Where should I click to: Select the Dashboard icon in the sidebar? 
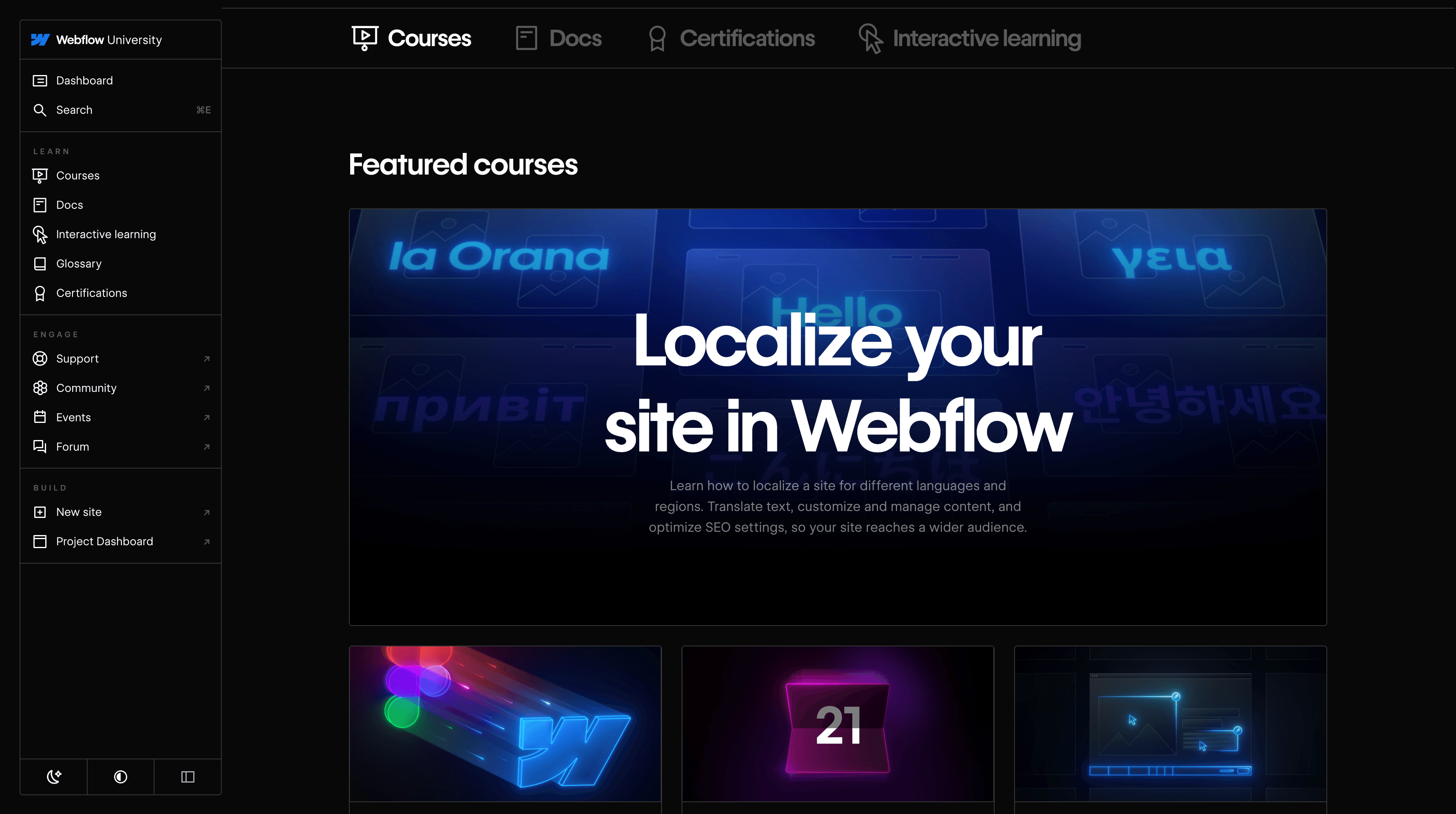(x=40, y=80)
